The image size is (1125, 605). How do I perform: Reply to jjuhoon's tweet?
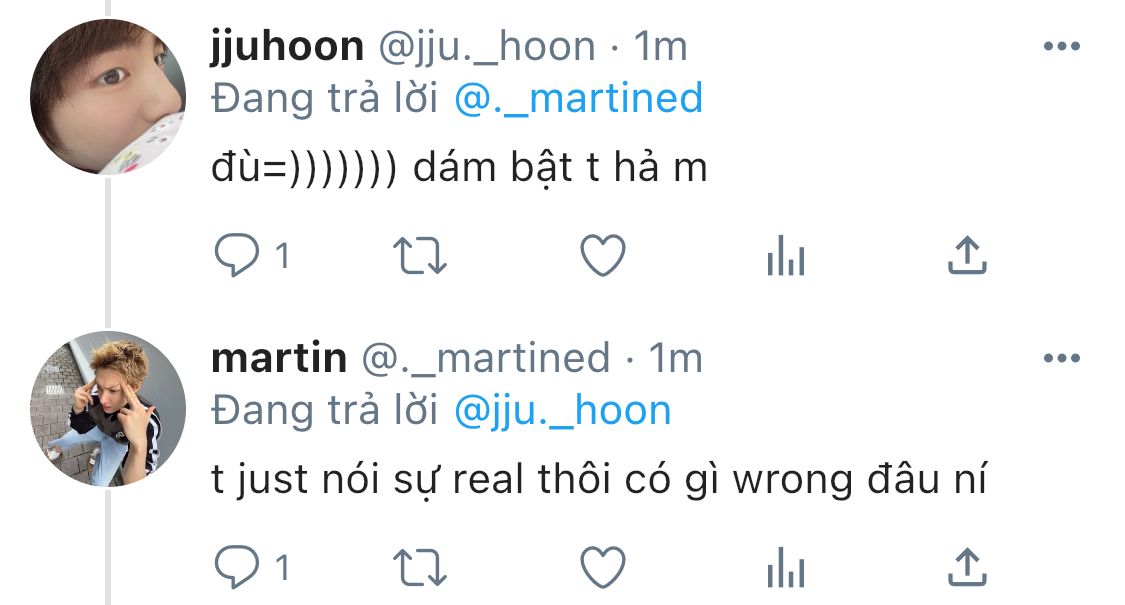pos(237,255)
